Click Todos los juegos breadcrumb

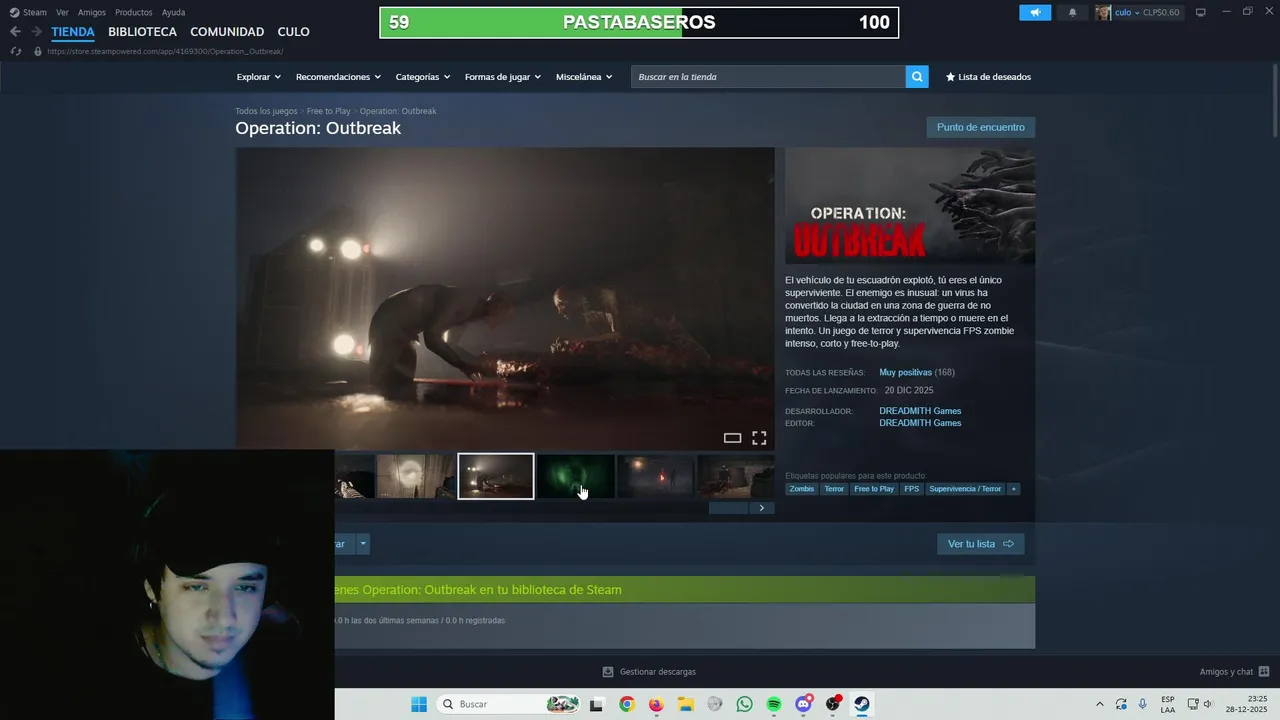point(266,111)
